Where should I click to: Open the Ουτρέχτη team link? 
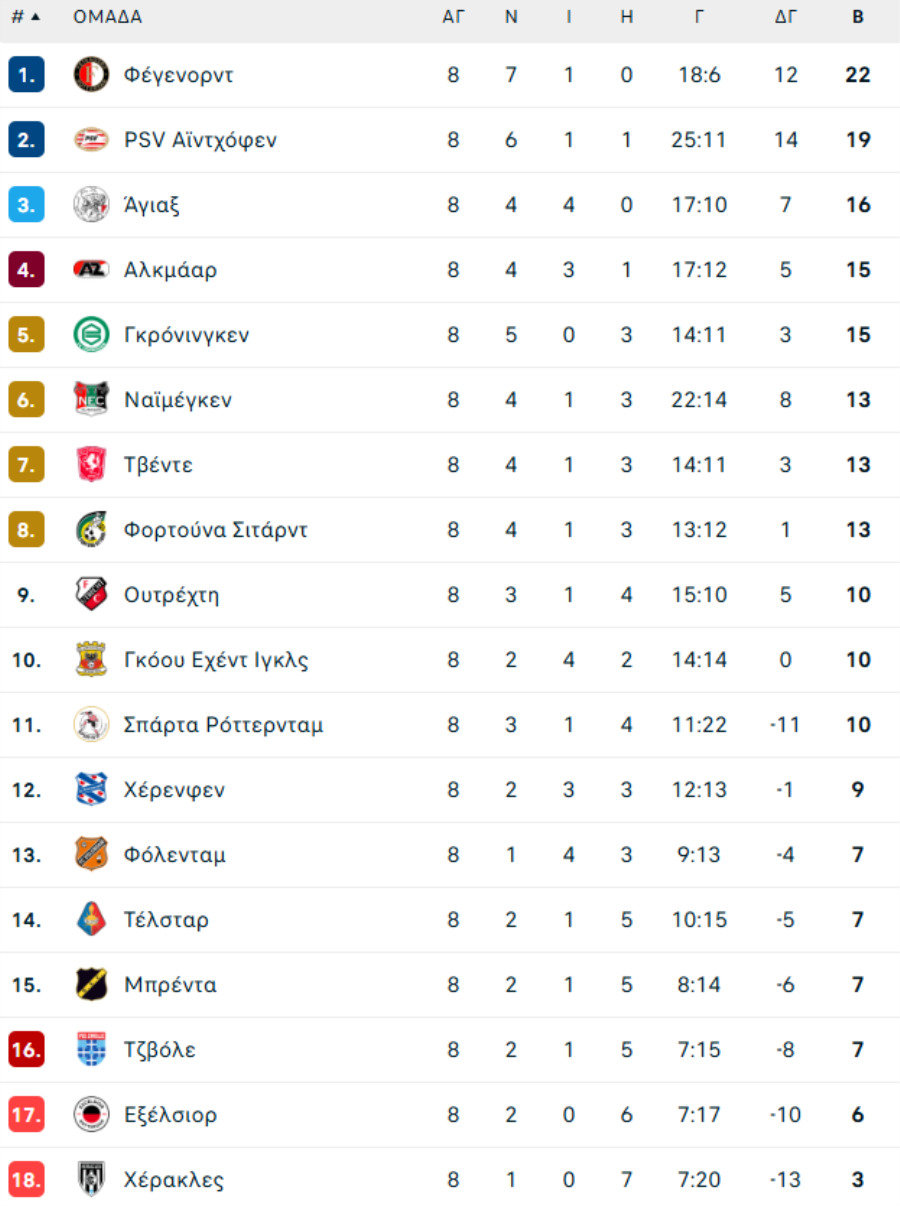click(171, 595)
